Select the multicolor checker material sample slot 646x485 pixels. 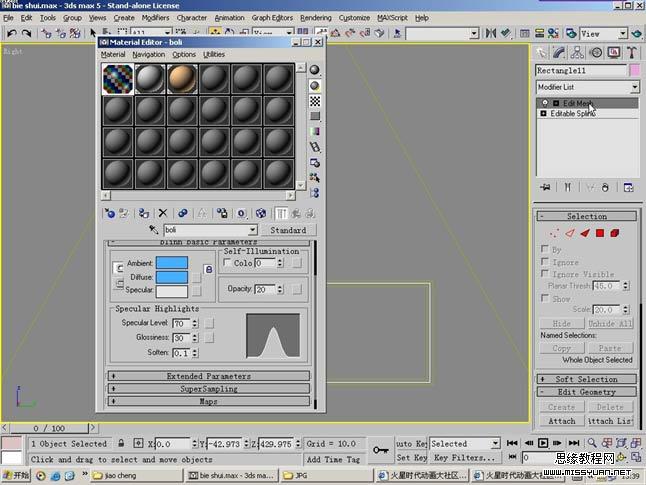[x=118, y=79]
